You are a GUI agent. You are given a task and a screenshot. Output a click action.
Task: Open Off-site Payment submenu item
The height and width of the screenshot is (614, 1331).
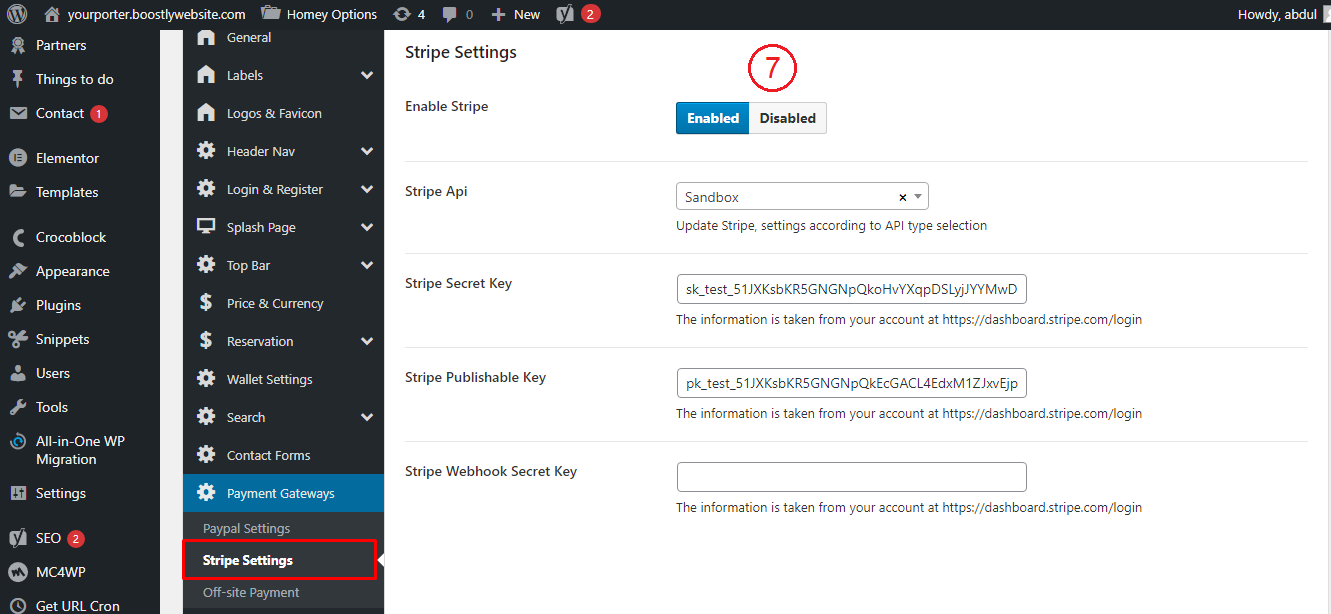(251, 592)
